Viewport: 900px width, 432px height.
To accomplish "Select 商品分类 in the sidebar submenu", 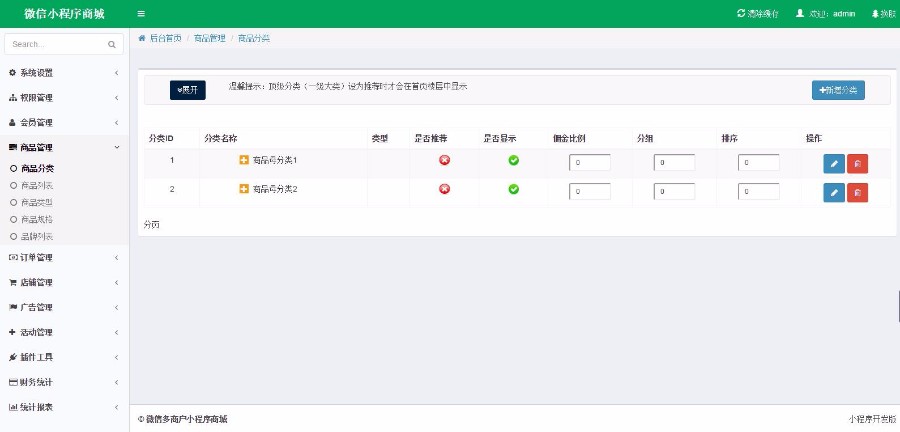I will tap(37, 169).
